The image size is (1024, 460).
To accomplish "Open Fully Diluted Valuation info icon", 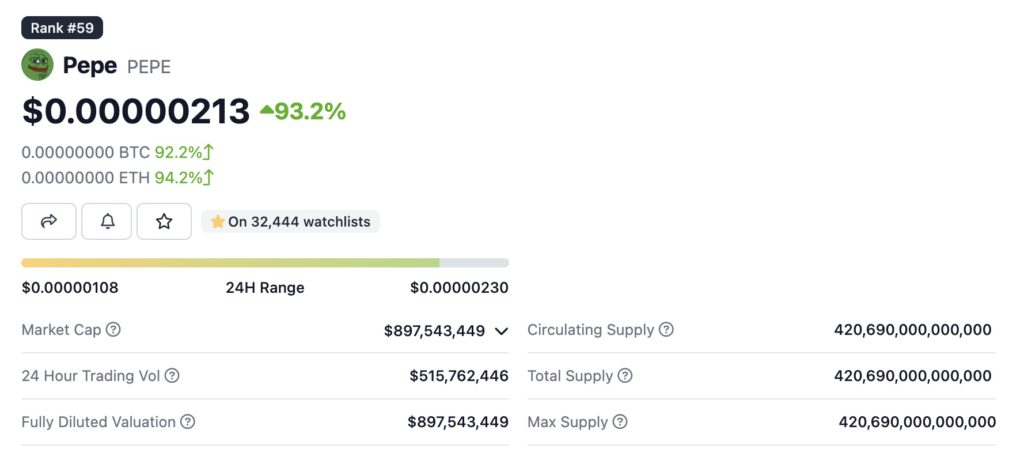I will tap(187, 422).
